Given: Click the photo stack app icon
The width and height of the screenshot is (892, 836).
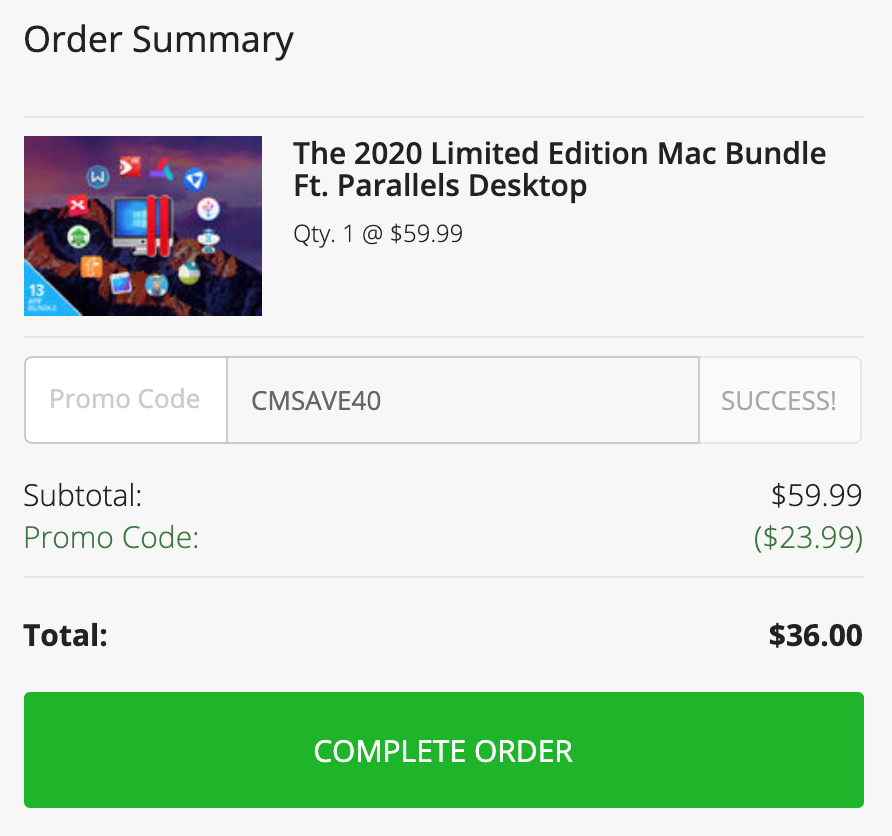Looking at the screenshot, I should 121,283.
